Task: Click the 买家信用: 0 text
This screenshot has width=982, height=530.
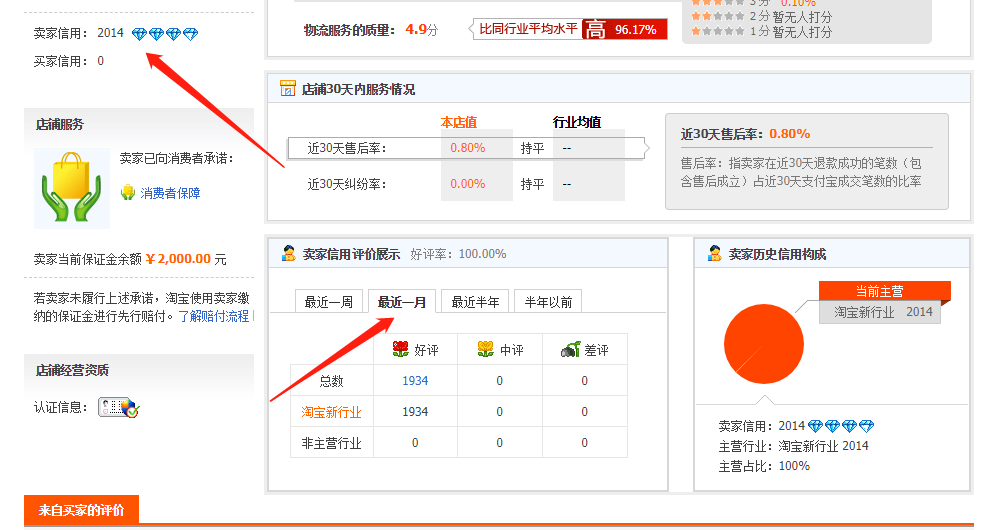Action: (69, 61)
